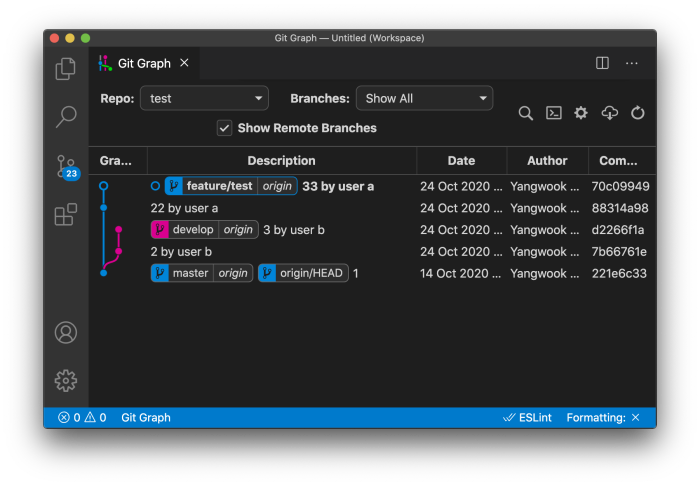Split the editor to the right
The image size is (700, 486).
click(x=602, y=63)
